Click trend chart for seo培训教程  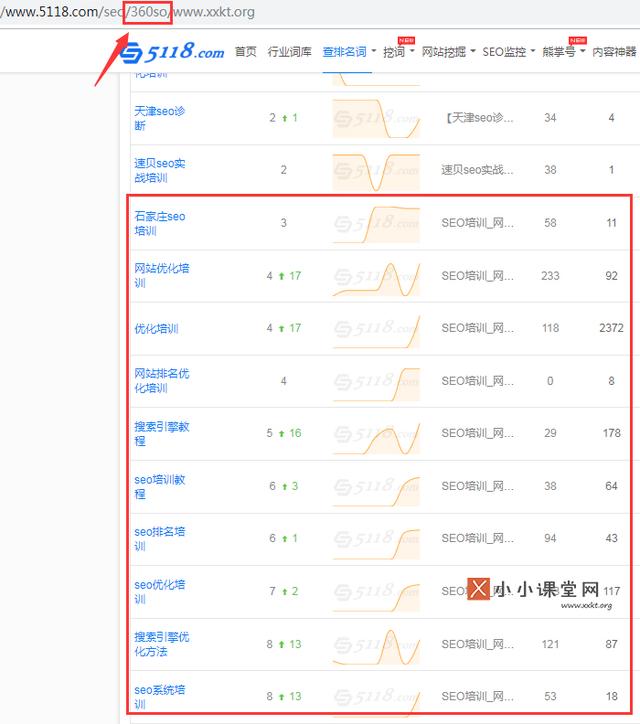376,490
